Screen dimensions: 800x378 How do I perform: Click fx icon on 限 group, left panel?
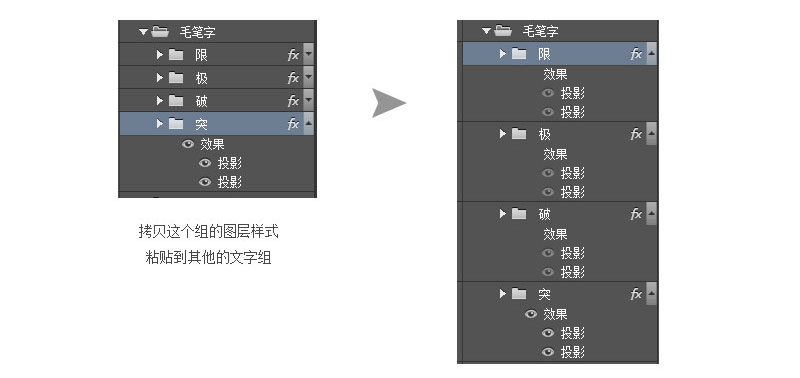click(x=293, y=55)
